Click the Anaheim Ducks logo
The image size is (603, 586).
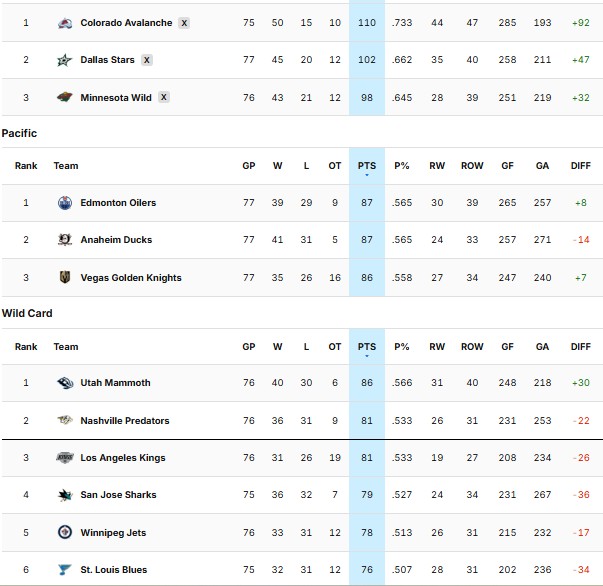pyautogui.click(x=65, y=240)
